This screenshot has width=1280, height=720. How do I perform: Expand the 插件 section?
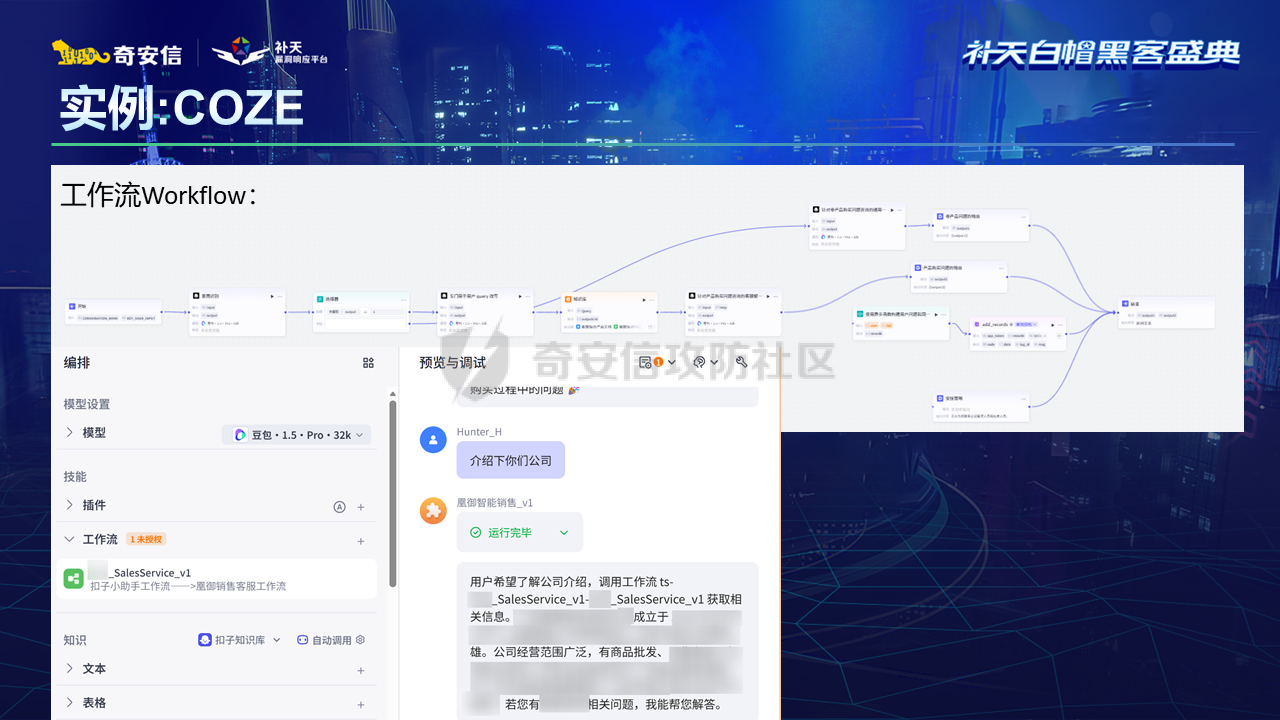click(x=70, y=506)
